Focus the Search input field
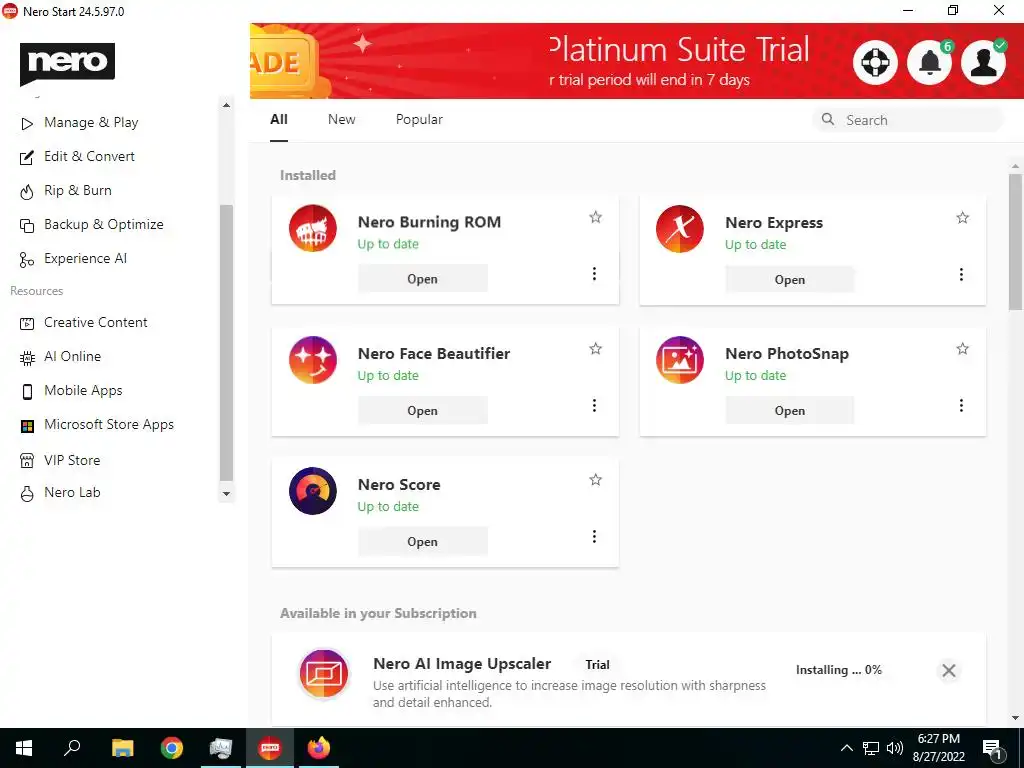Viewport: 1024px width, 768px height. coord(908,120)
